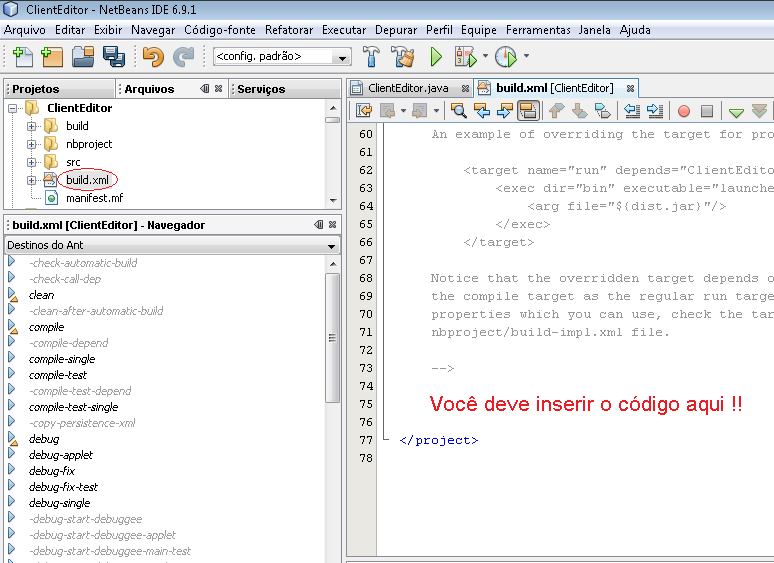Image resolution: width=774 pixels, height=563 pixels.
Task: Click the green Check XML triangle icon
Action: tap(736, 113)
